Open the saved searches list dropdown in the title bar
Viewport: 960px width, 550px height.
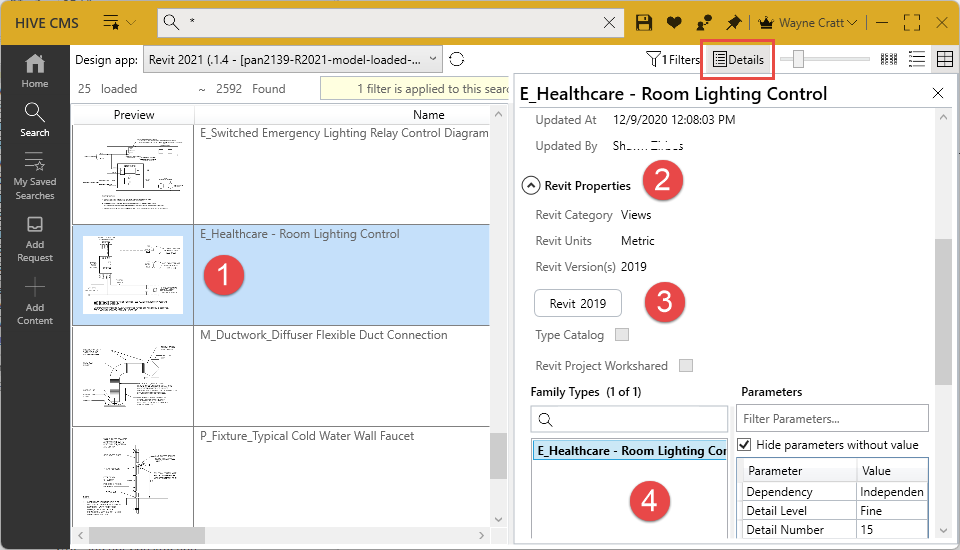(119, 23)
